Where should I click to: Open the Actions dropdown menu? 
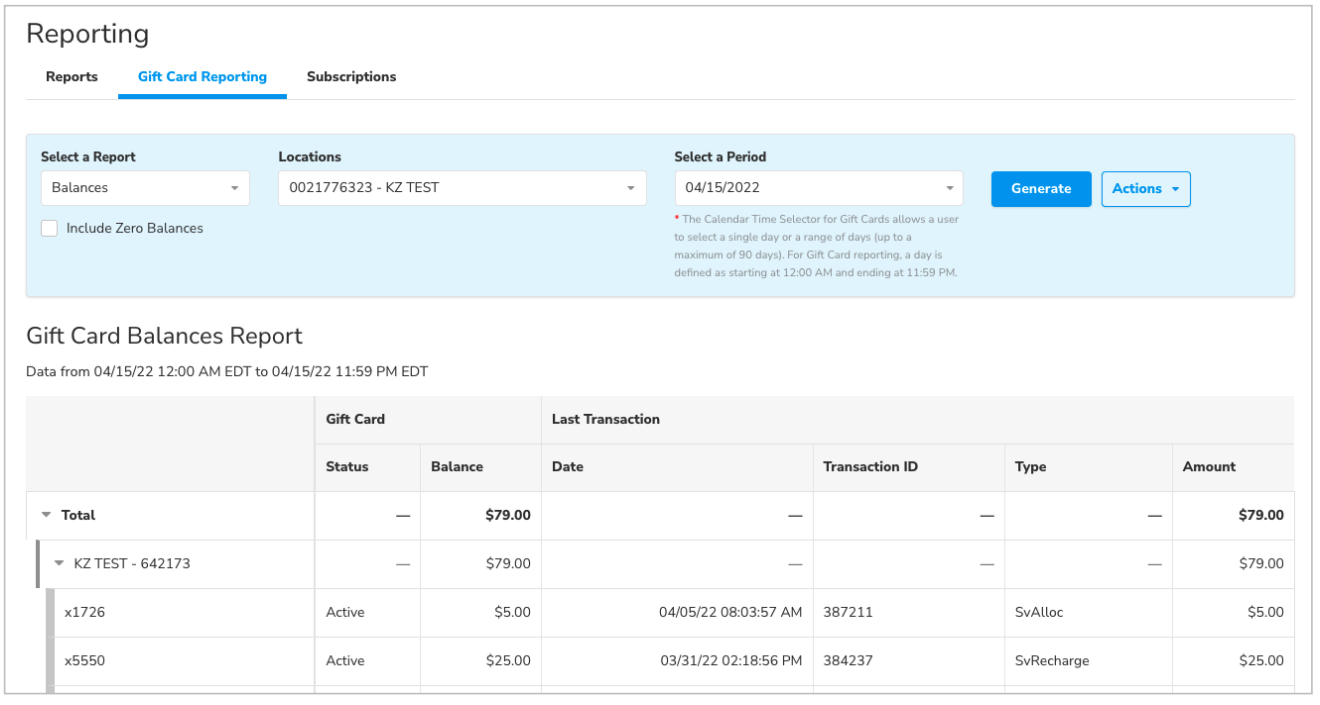coord(1146,188)
